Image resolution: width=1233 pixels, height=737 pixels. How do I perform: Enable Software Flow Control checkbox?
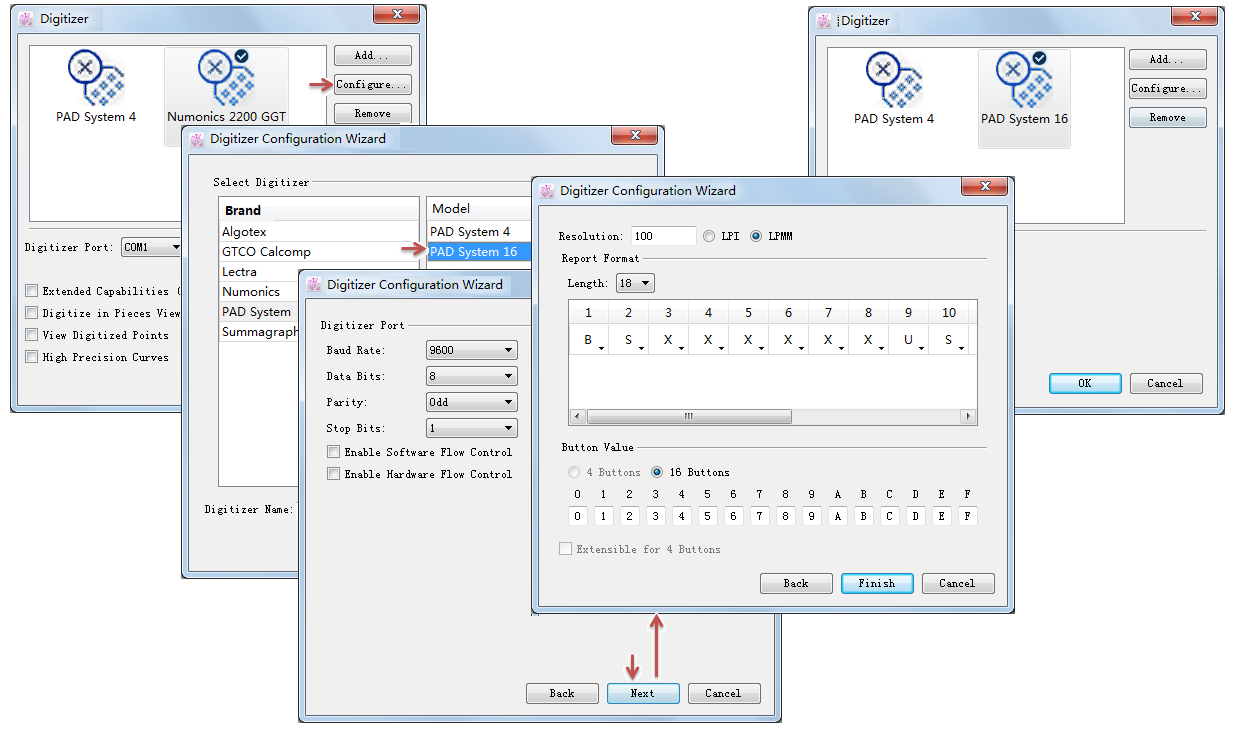(x=334, y=452)
